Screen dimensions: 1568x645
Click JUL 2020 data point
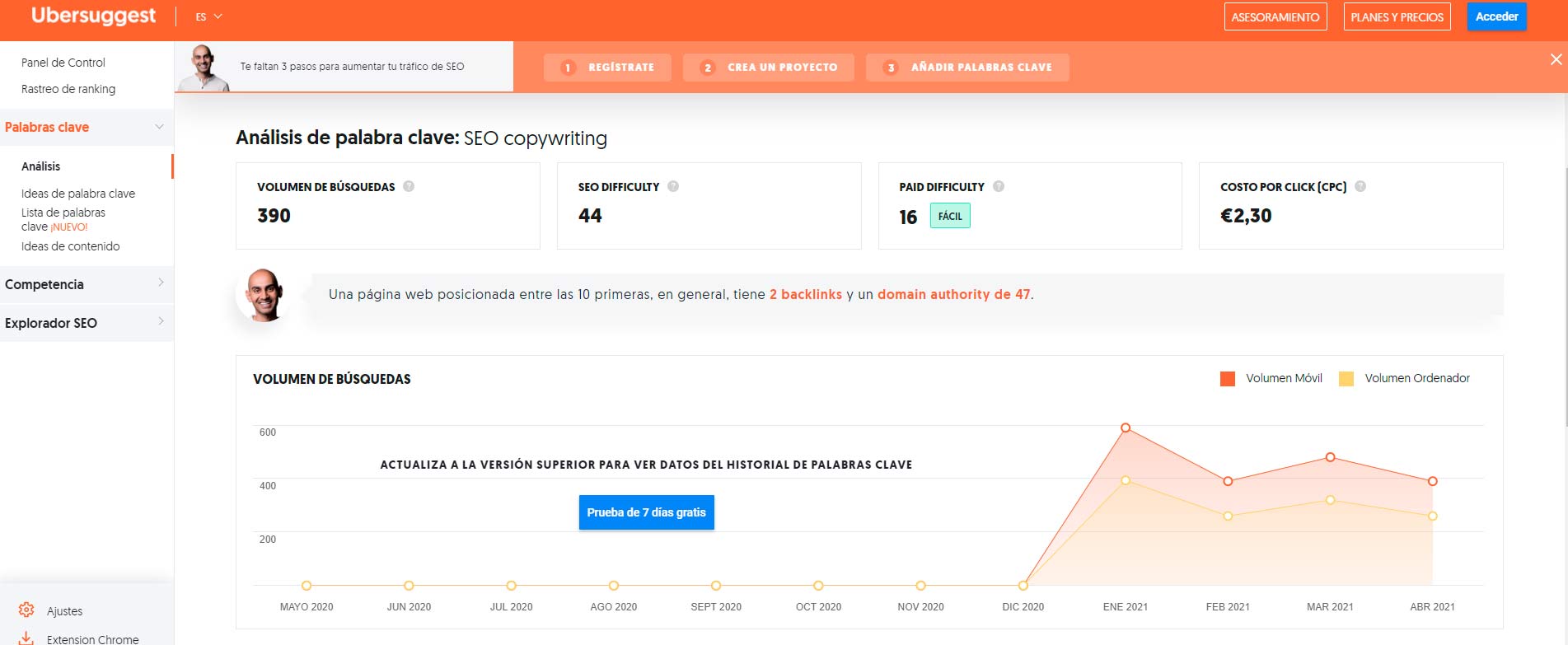click(512, 586)
